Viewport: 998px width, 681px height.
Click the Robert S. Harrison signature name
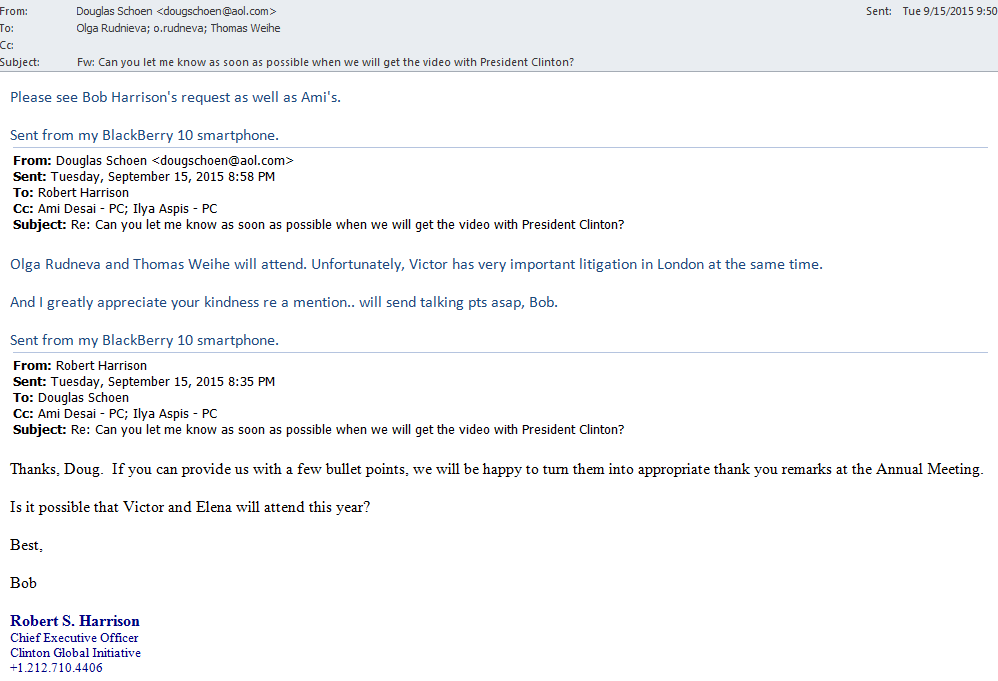(x=75, y=621)
